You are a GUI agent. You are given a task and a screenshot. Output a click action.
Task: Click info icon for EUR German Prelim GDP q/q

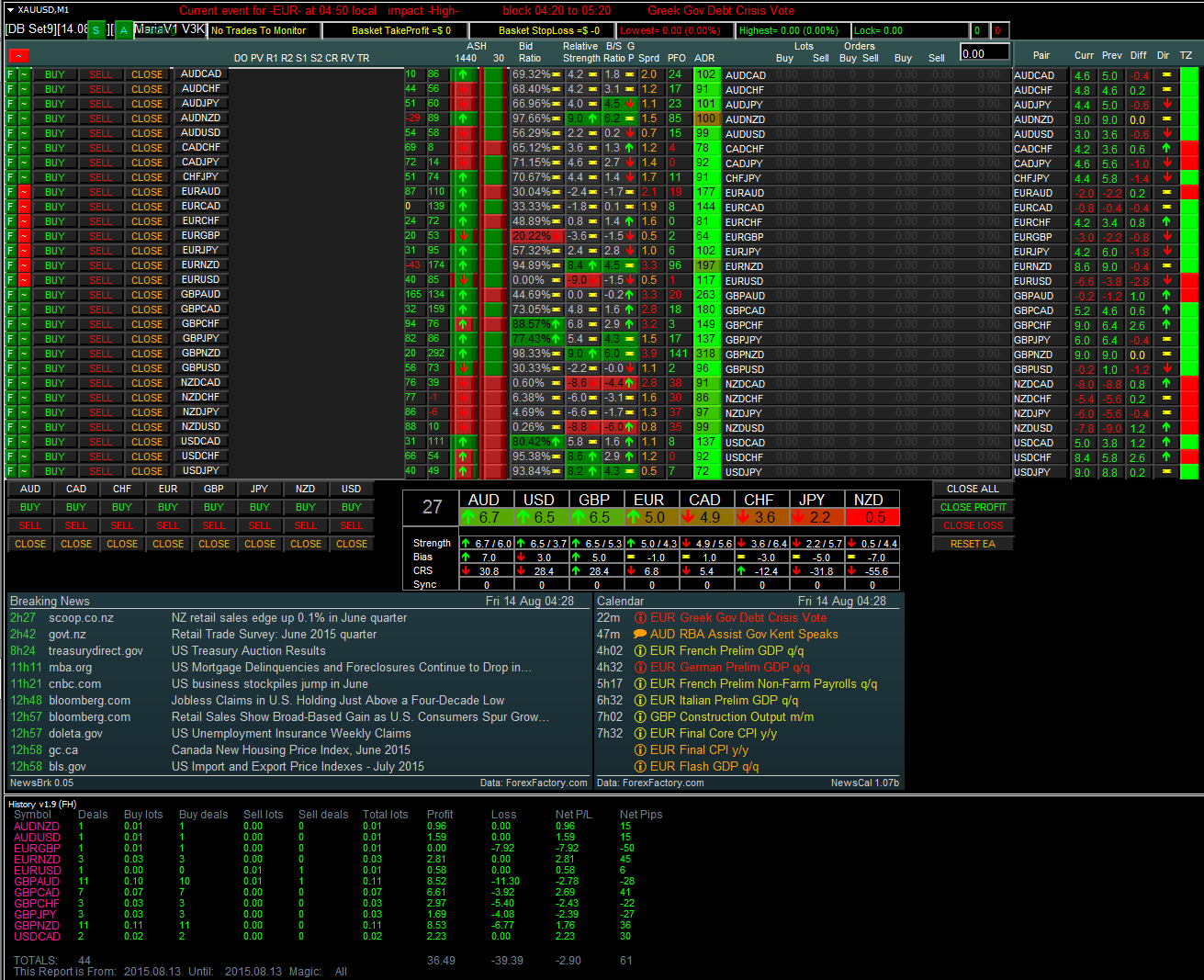640,668
